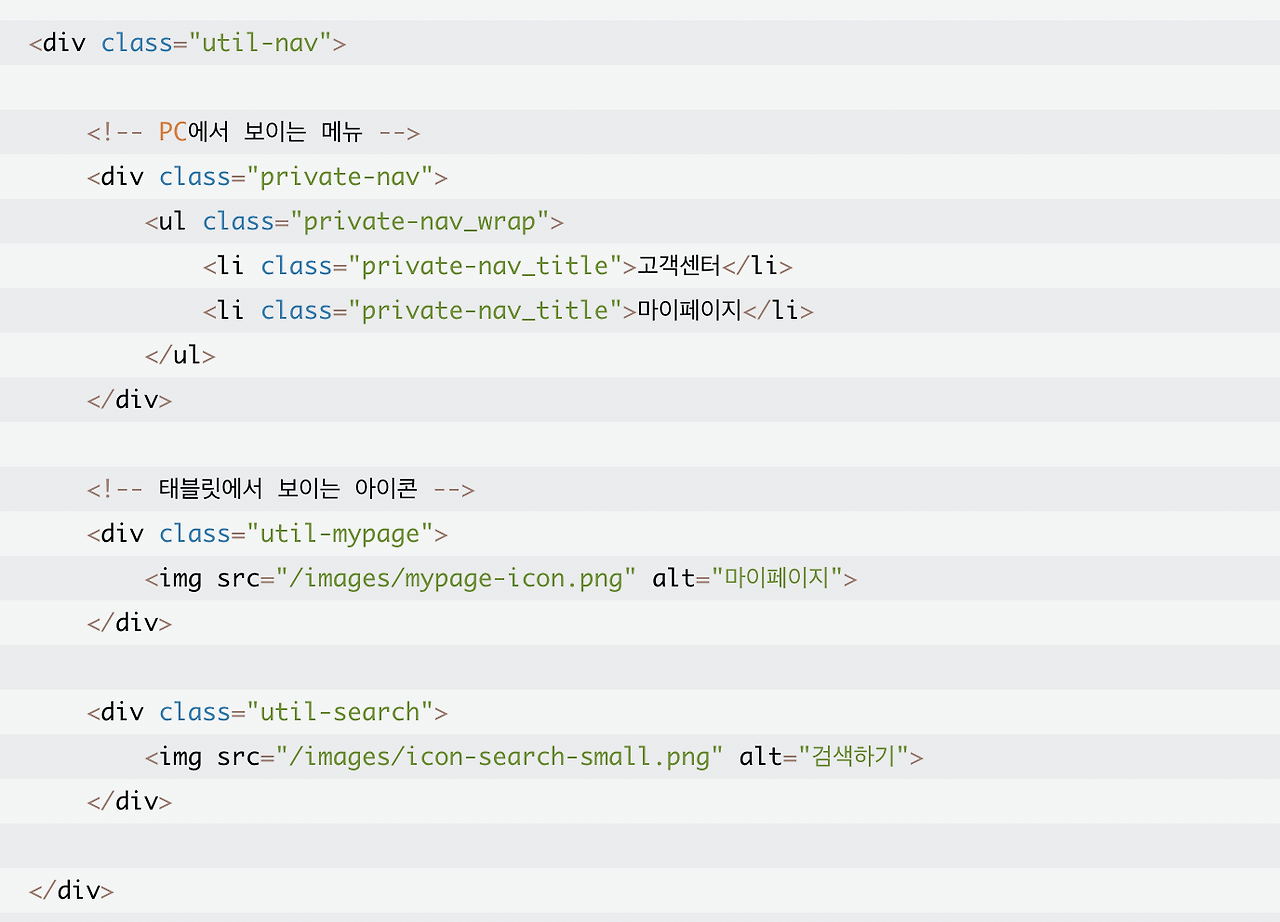1280x922 pixels.
Task: Click 마이페이지 text inside the li element
Action: [x=690, y=311]
